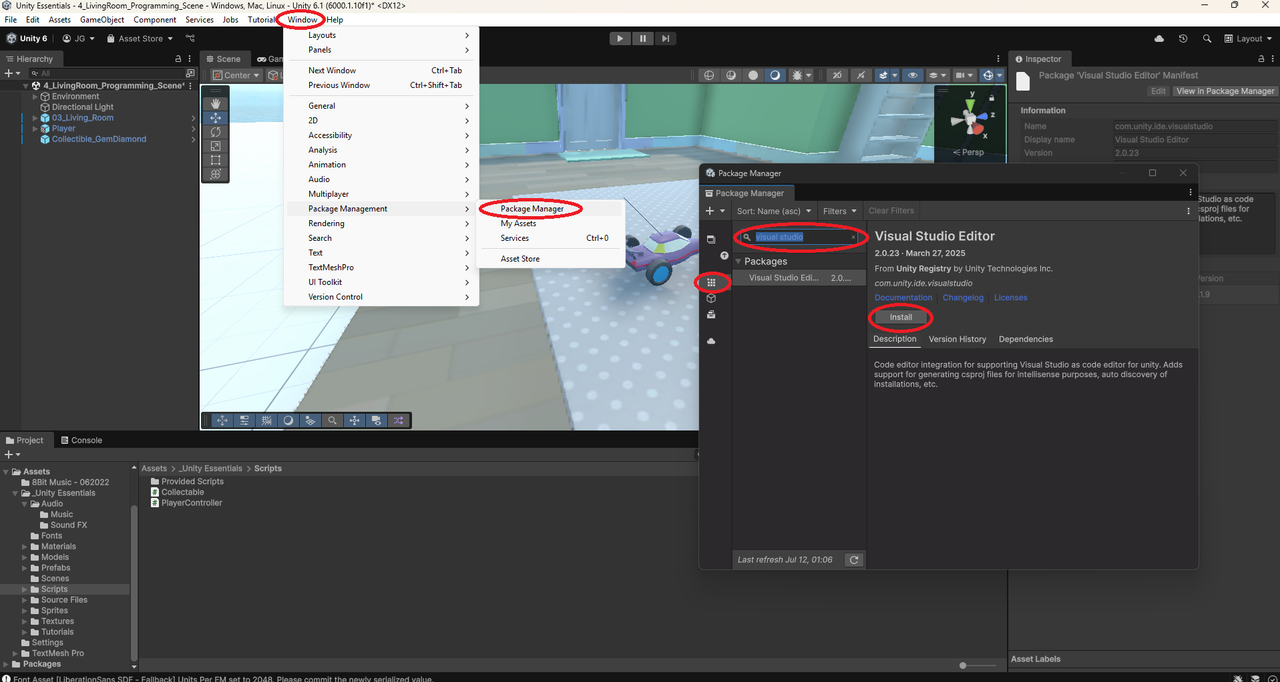The height and width of the screenshot is (682, 1280).
Task: Open the My Assets sidebar icon
Action: [711, 314]
